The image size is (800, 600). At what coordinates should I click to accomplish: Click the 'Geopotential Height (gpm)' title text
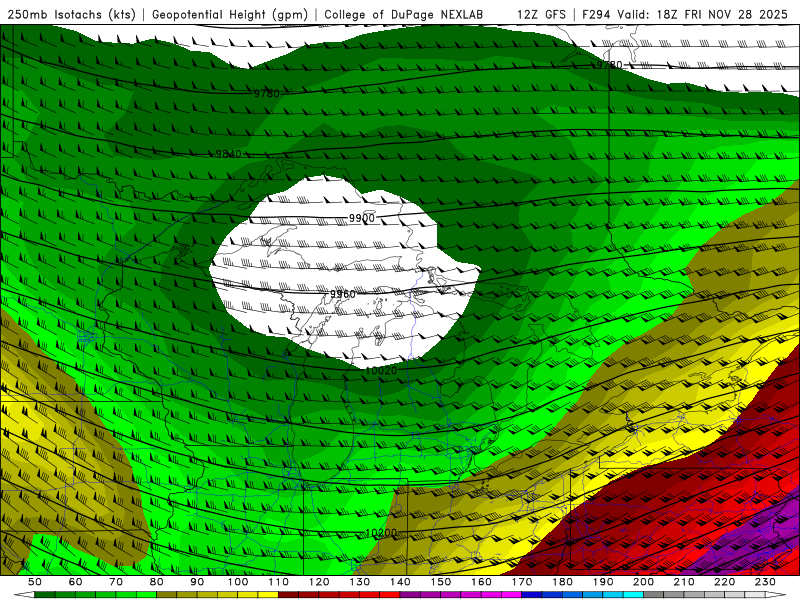tap(230, 15)
